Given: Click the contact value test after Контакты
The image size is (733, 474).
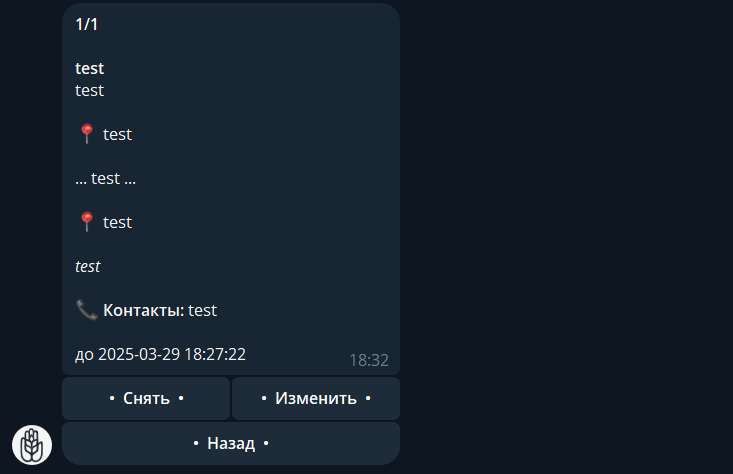Looking at the screenshot, I should (202, 310).
